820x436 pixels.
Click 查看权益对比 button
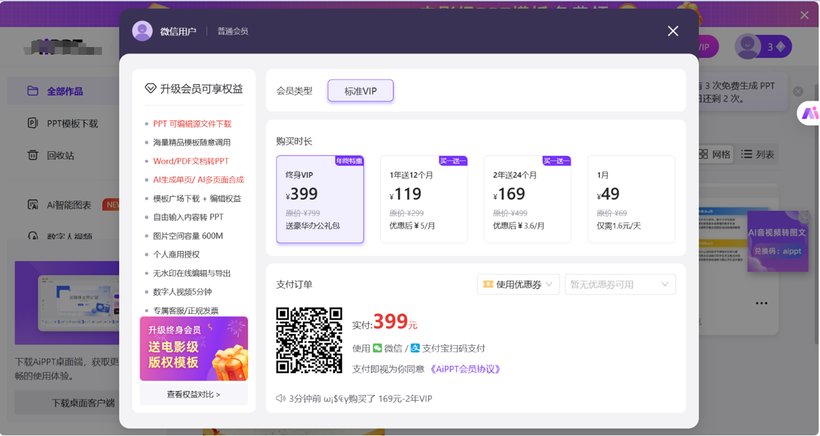(193, 394)
